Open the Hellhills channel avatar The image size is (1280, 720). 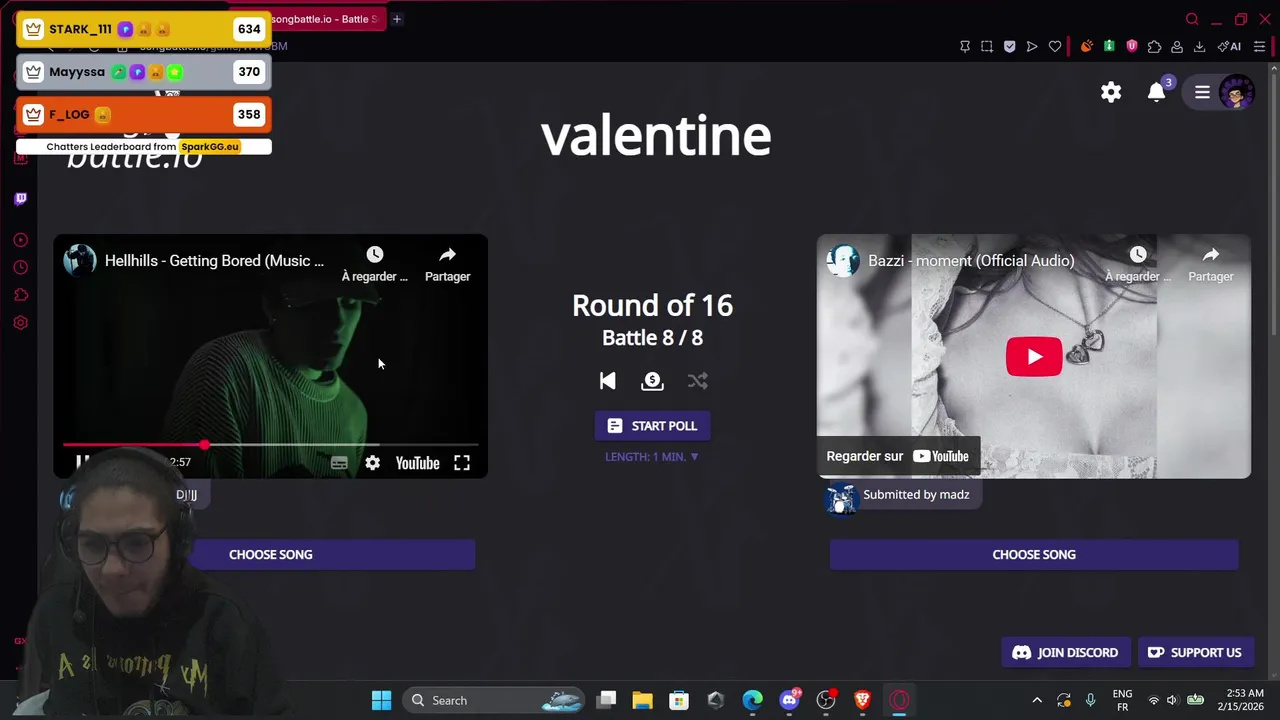coord(80,260)
